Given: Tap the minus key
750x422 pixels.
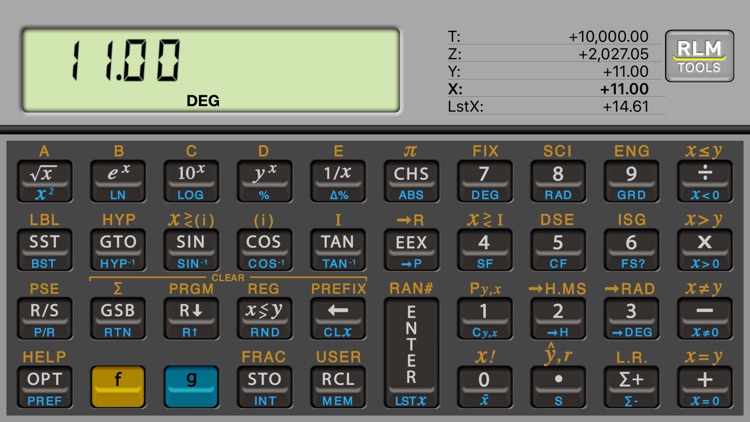Looking at the screenshot, I should 705,319.
